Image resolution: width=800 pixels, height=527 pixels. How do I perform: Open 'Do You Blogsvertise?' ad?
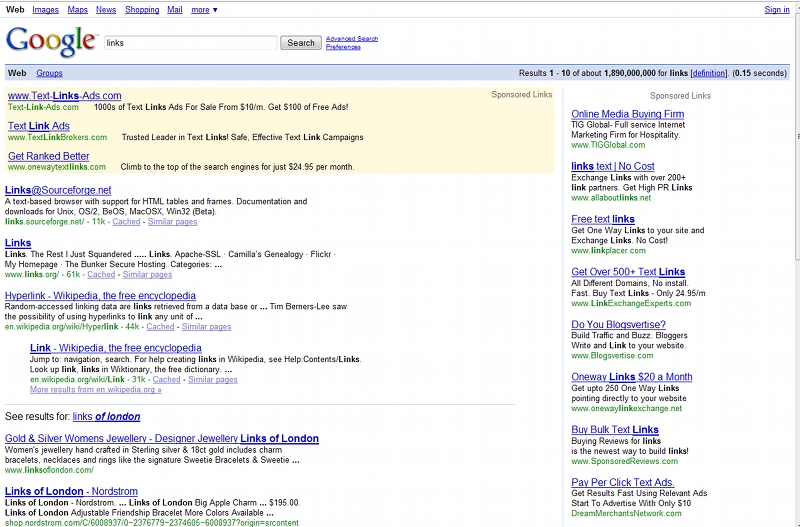(x=618, y=324)
